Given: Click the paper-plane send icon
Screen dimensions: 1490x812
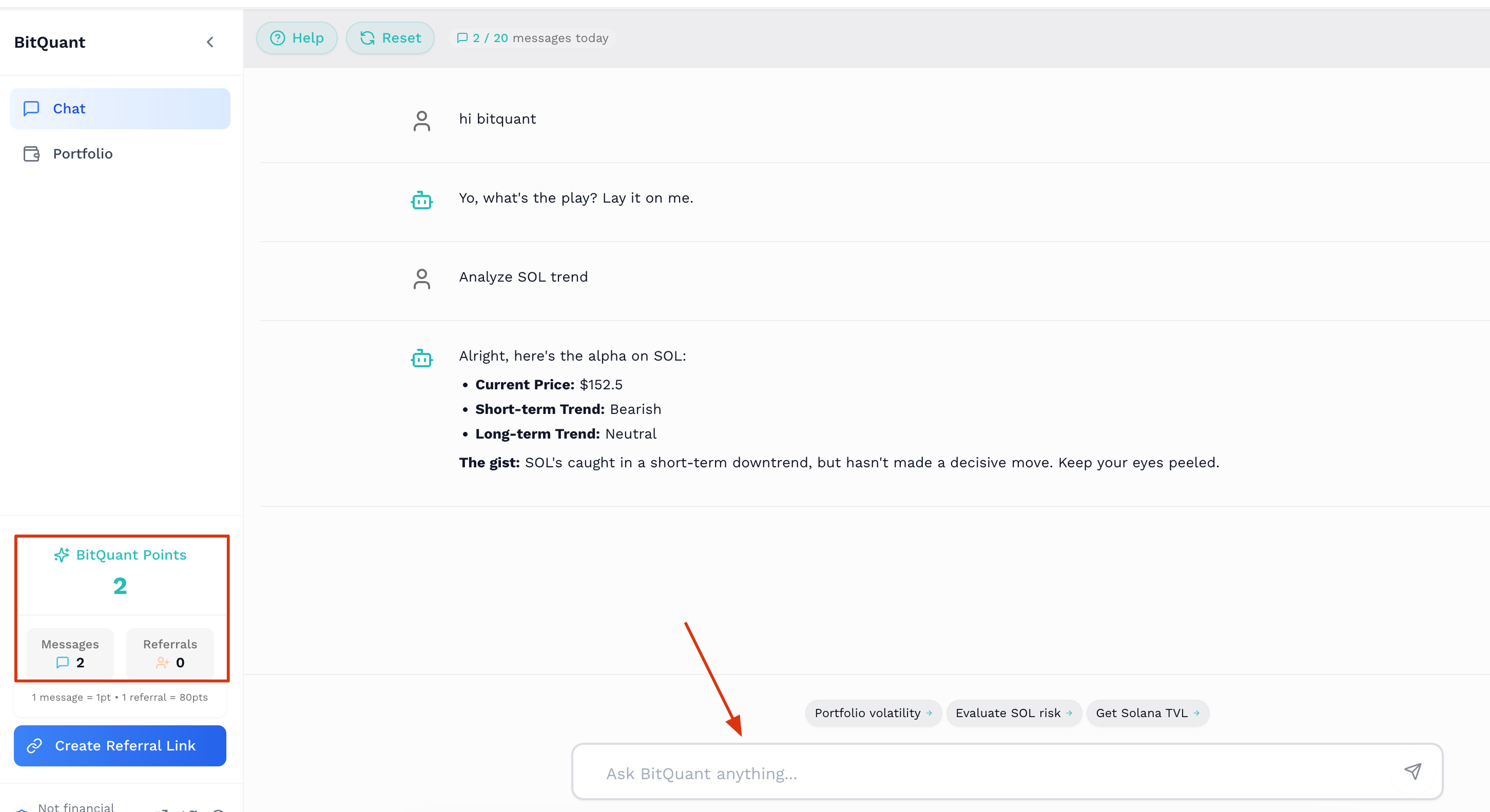Looking at the screenshot, I should pyautogui.click(x=1412, y=771).
